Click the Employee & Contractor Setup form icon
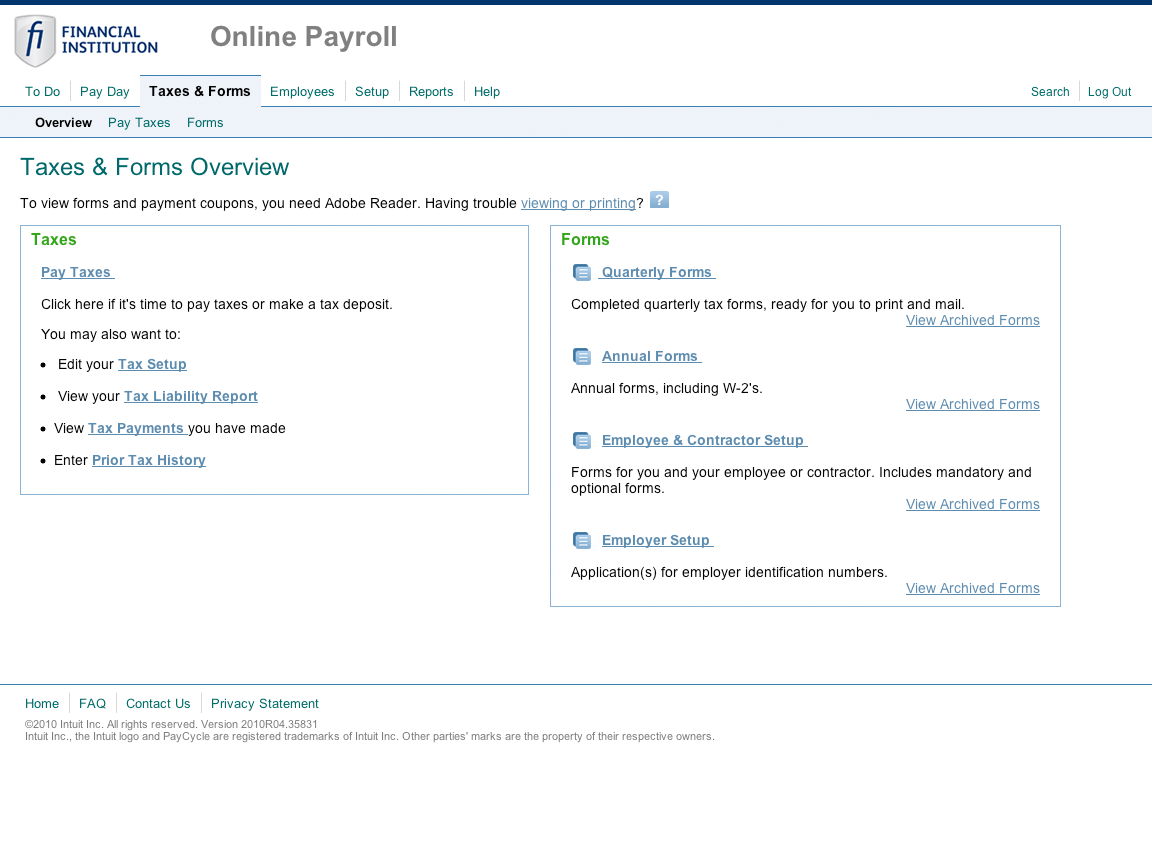 [582, 439]
